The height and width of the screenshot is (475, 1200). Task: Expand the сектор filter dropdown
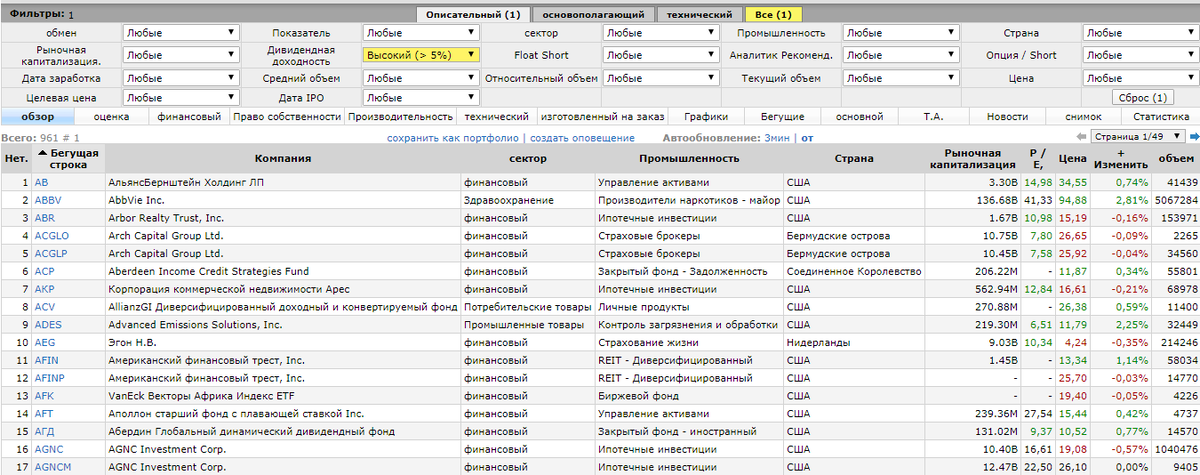tap(662, 32)
